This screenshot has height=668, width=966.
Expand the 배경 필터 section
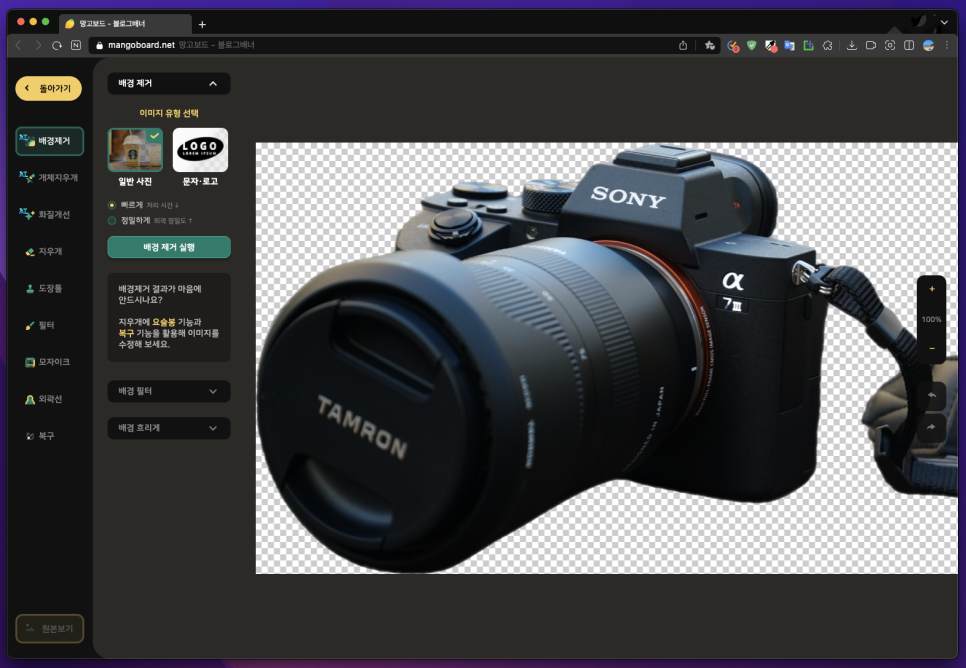coord(169,391)
